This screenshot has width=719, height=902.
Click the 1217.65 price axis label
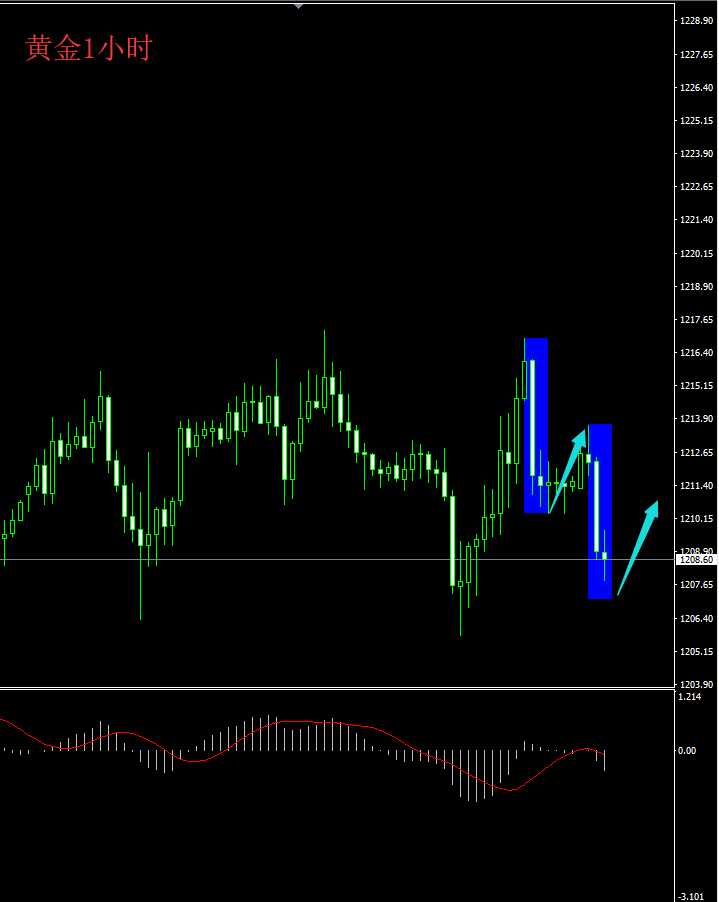tap(697, 319)
